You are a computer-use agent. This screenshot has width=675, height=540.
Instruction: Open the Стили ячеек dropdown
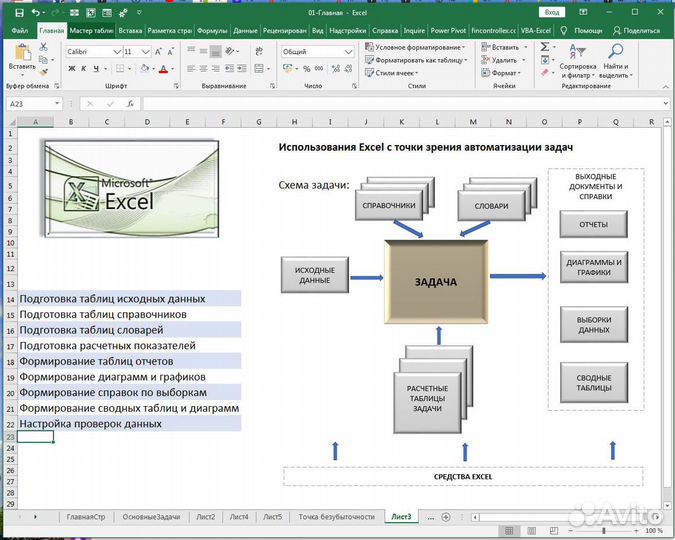tap(392, 73)
